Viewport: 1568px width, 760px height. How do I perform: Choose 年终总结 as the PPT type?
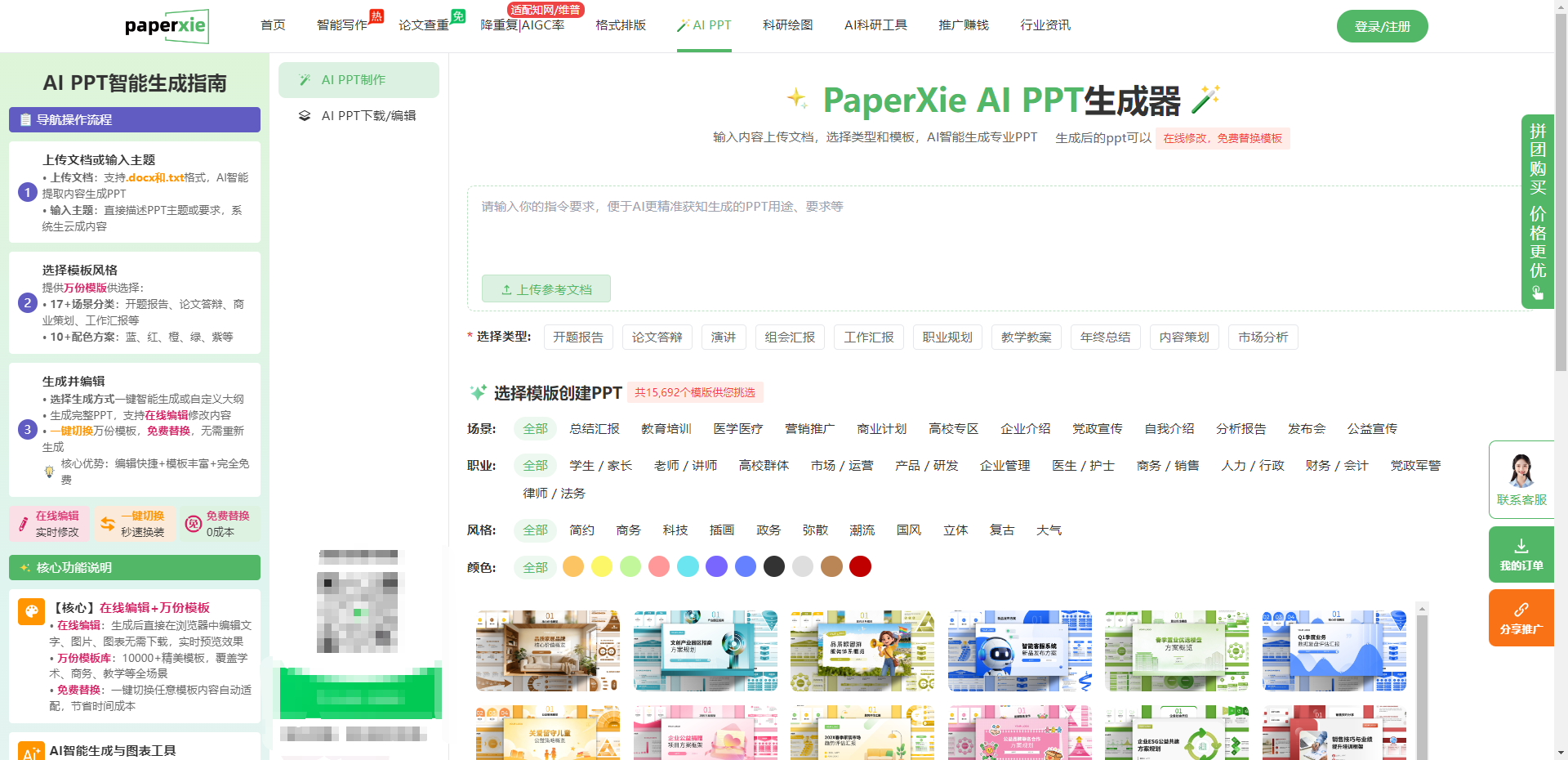pos(1105,338)
